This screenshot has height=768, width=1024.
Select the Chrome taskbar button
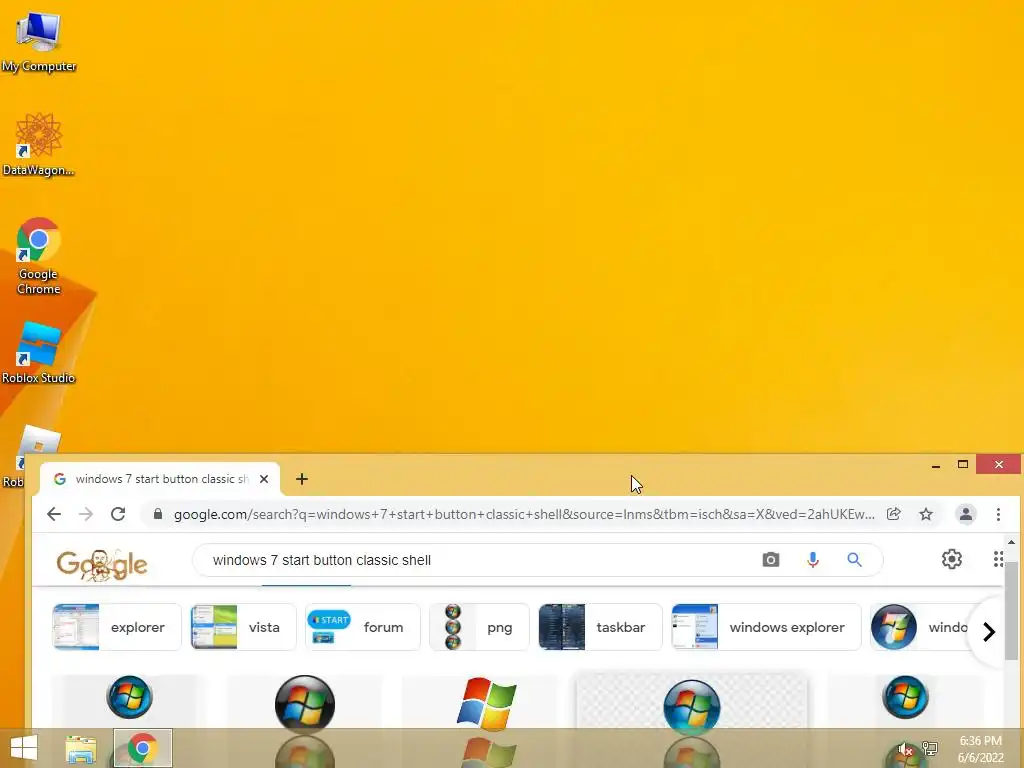(x=143, y=748)
